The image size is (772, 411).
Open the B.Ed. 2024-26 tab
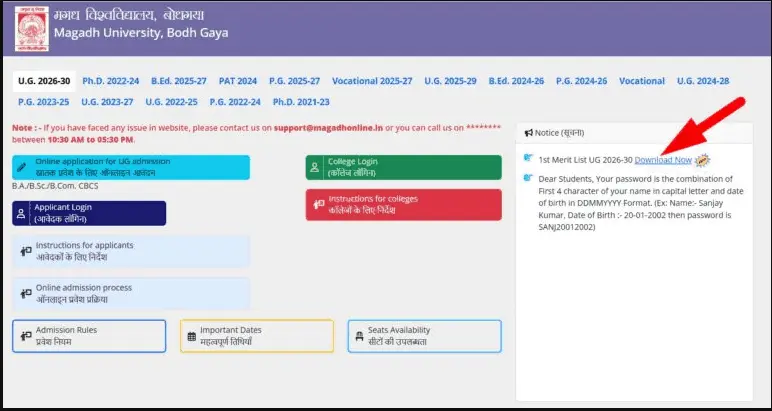click(x=516, y=81)
